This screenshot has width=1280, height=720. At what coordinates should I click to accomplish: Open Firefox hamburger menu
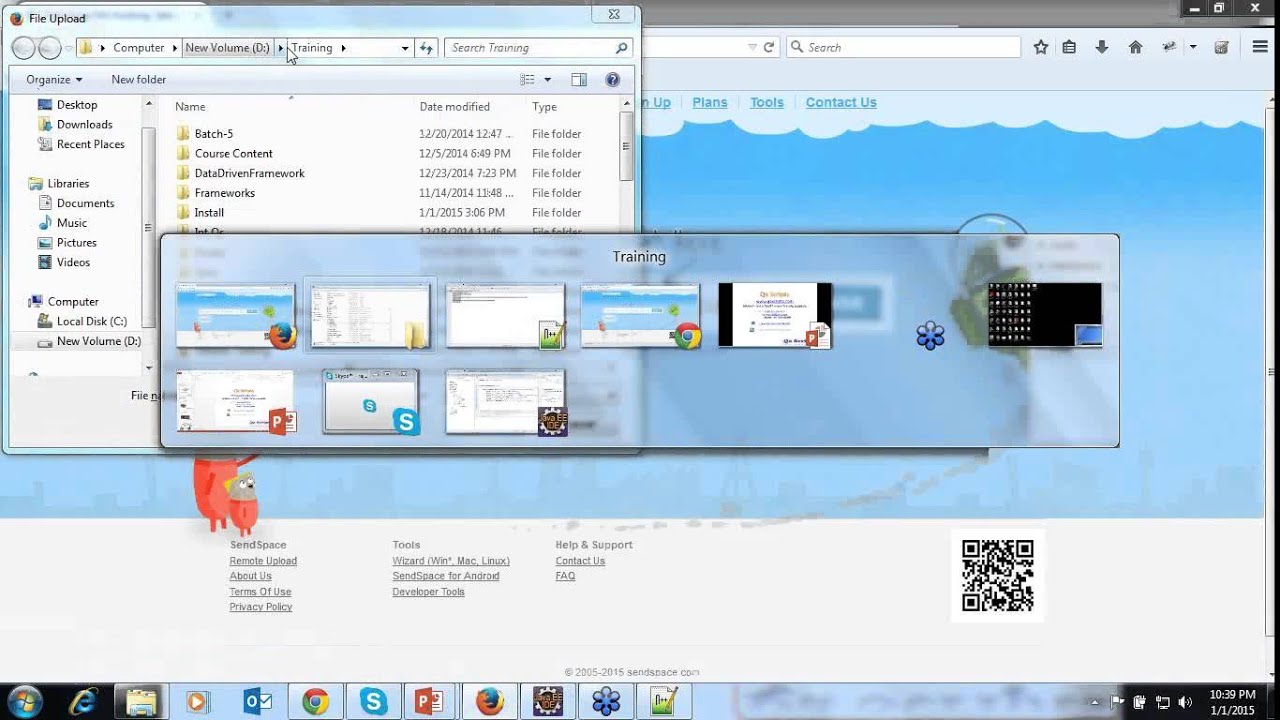pyautogui.click(x=1260, y=47)
